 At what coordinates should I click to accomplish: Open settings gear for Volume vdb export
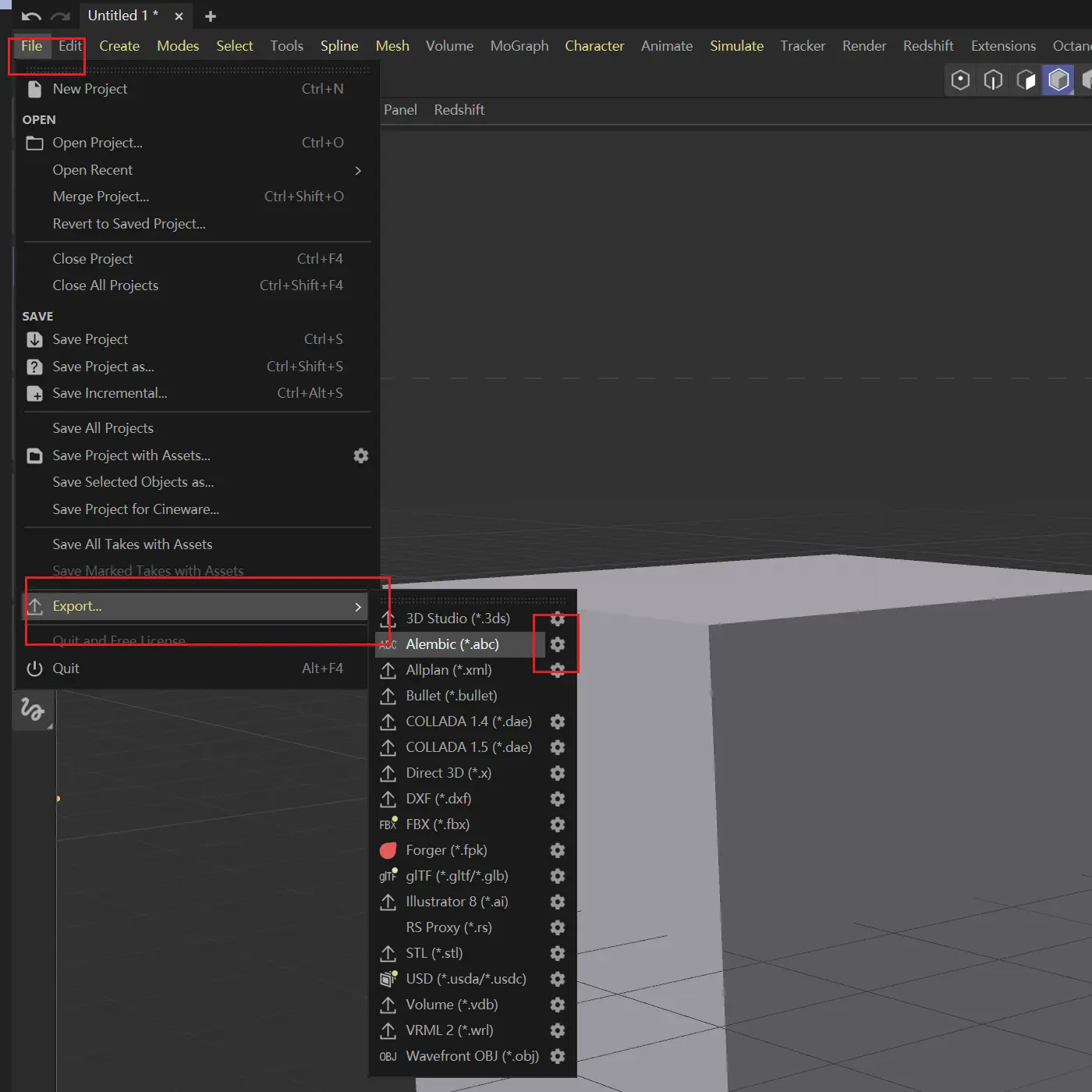[x=558, y=1005]
